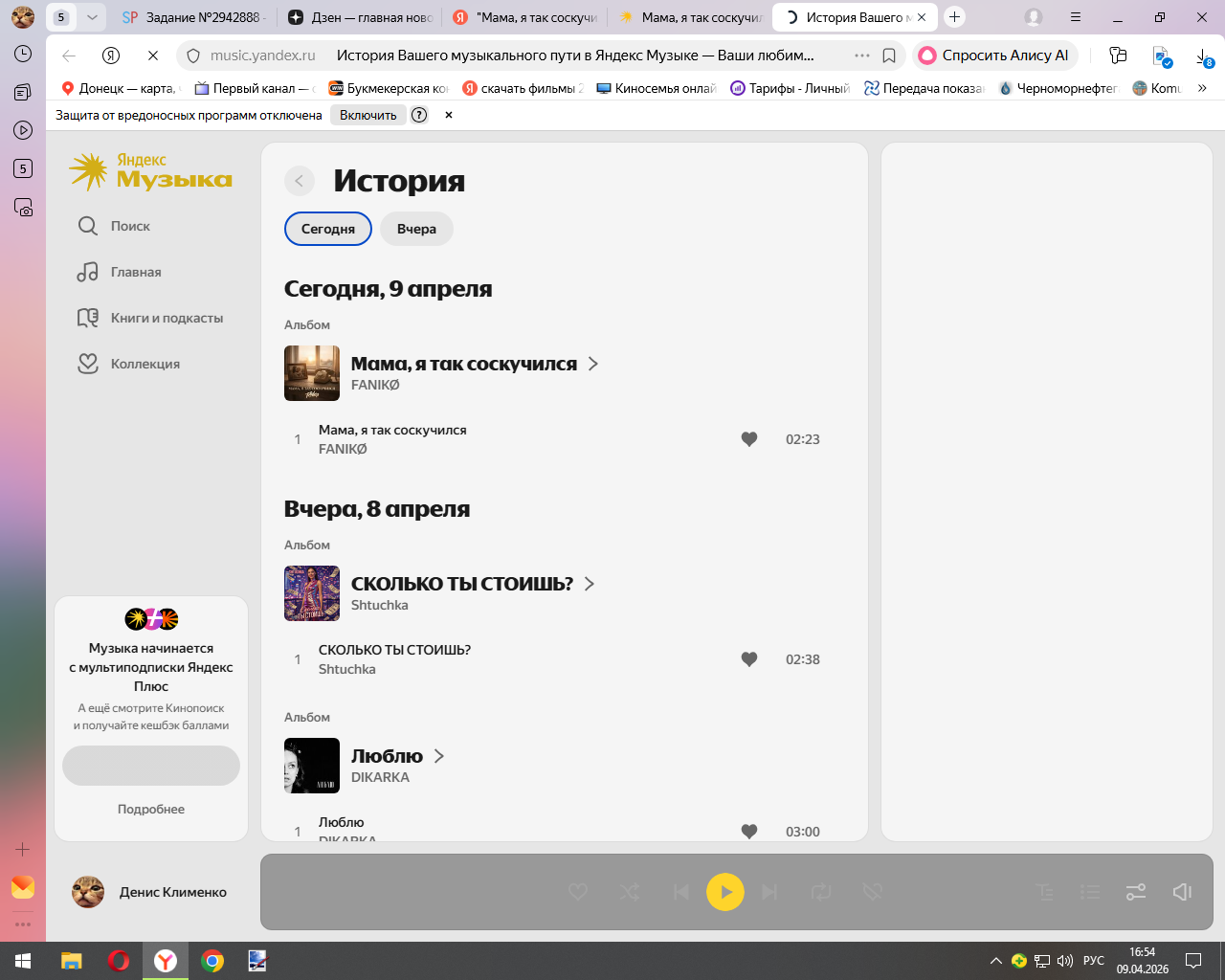
Task: Open Google Chrome from the taskbar
Action: [212, 961]
